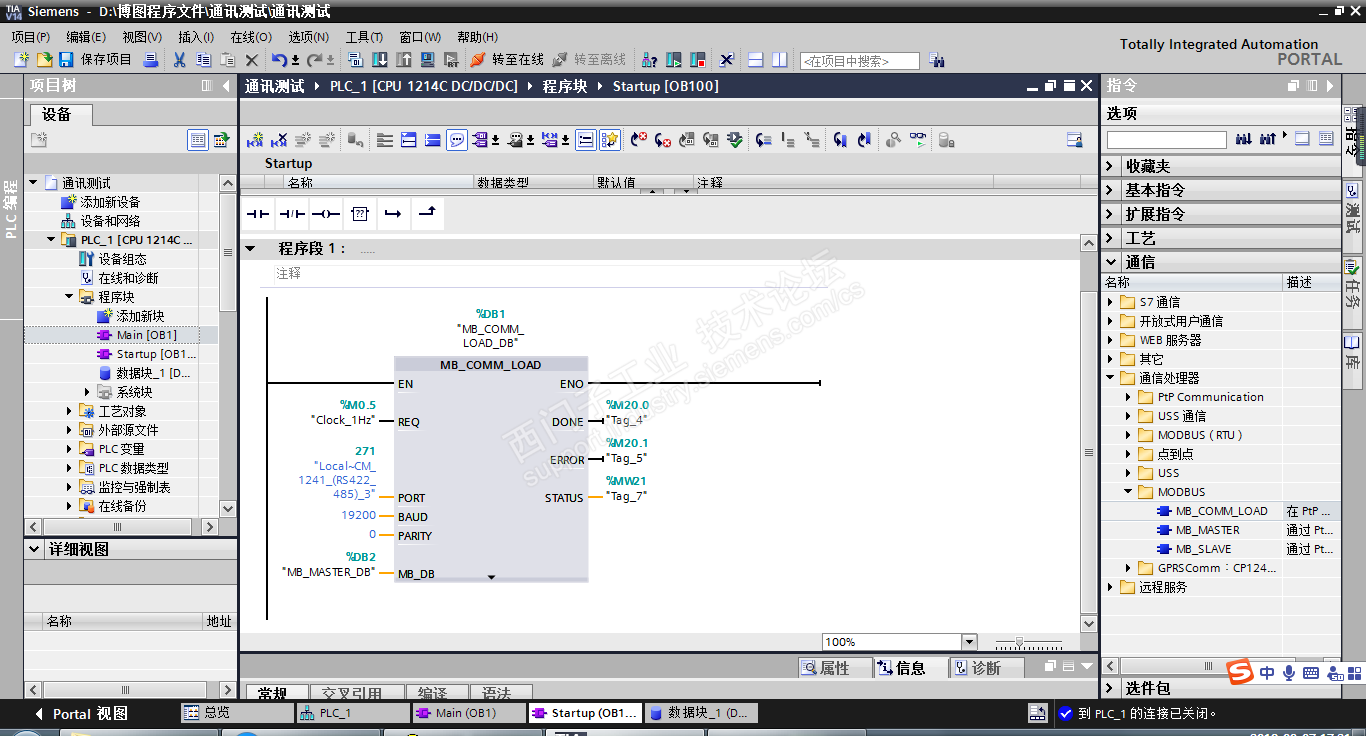Undo the last action
This screenshot has width=1366, height=736.
(279, 60)
